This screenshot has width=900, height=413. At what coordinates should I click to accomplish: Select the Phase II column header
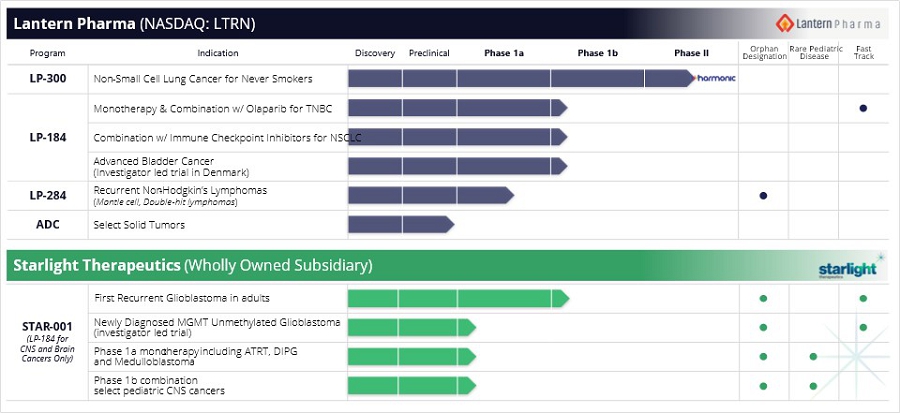point(691,53)
